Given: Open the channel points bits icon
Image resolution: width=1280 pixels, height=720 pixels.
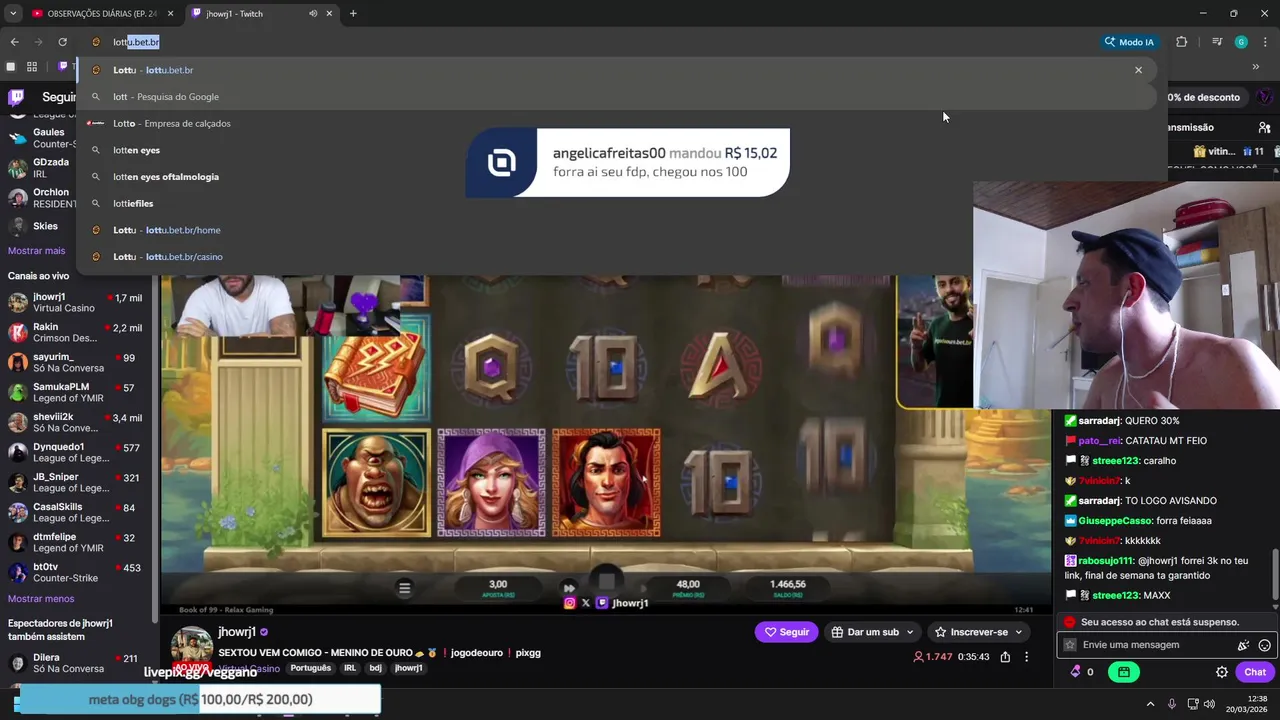Looking at the screenshot, I should pyautogui.click(x=1076, y=672).
